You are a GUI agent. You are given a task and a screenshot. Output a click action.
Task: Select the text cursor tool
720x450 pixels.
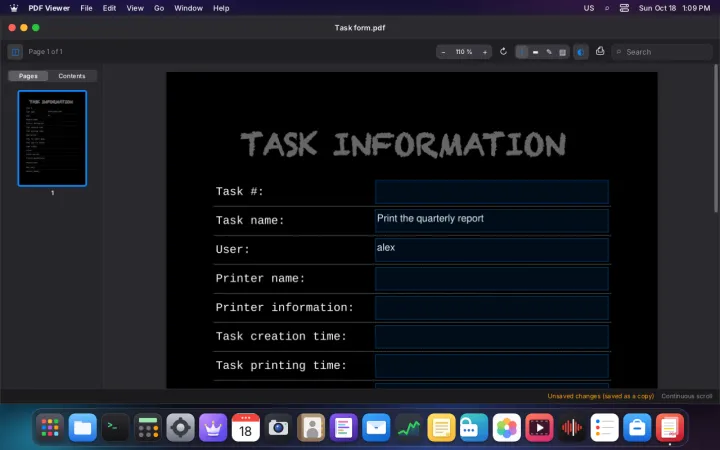click(522, 52)
